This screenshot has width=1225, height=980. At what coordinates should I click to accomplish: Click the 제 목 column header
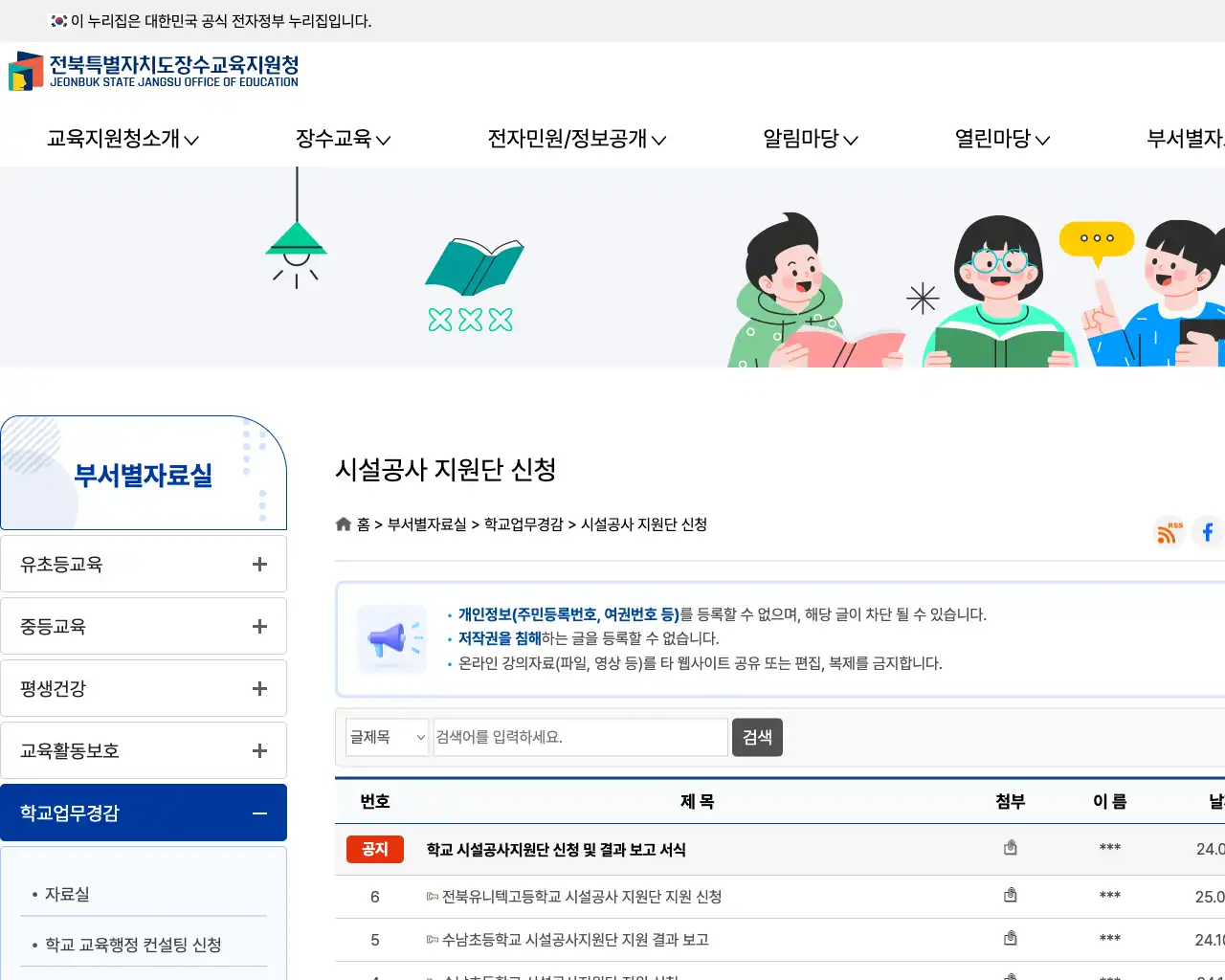click(x=697, y=802)
